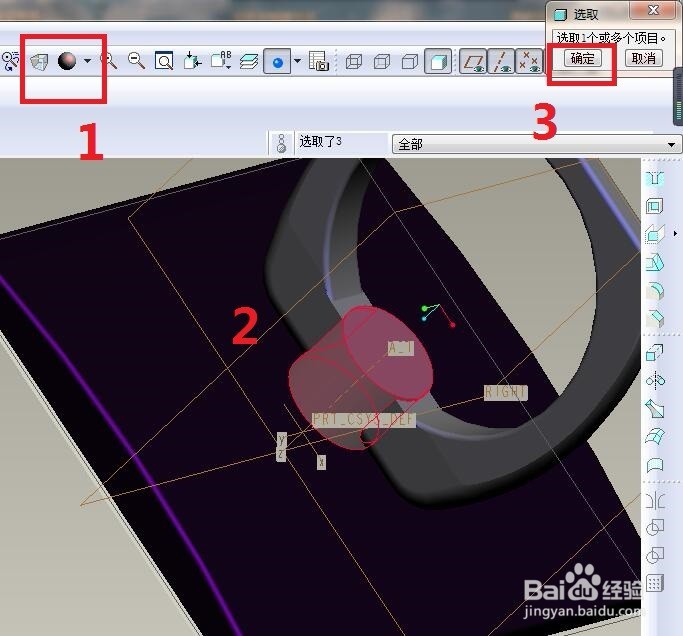Open the Layers stack icon
This screenshot has width=683, height=636.
click(x=249, y=61)
